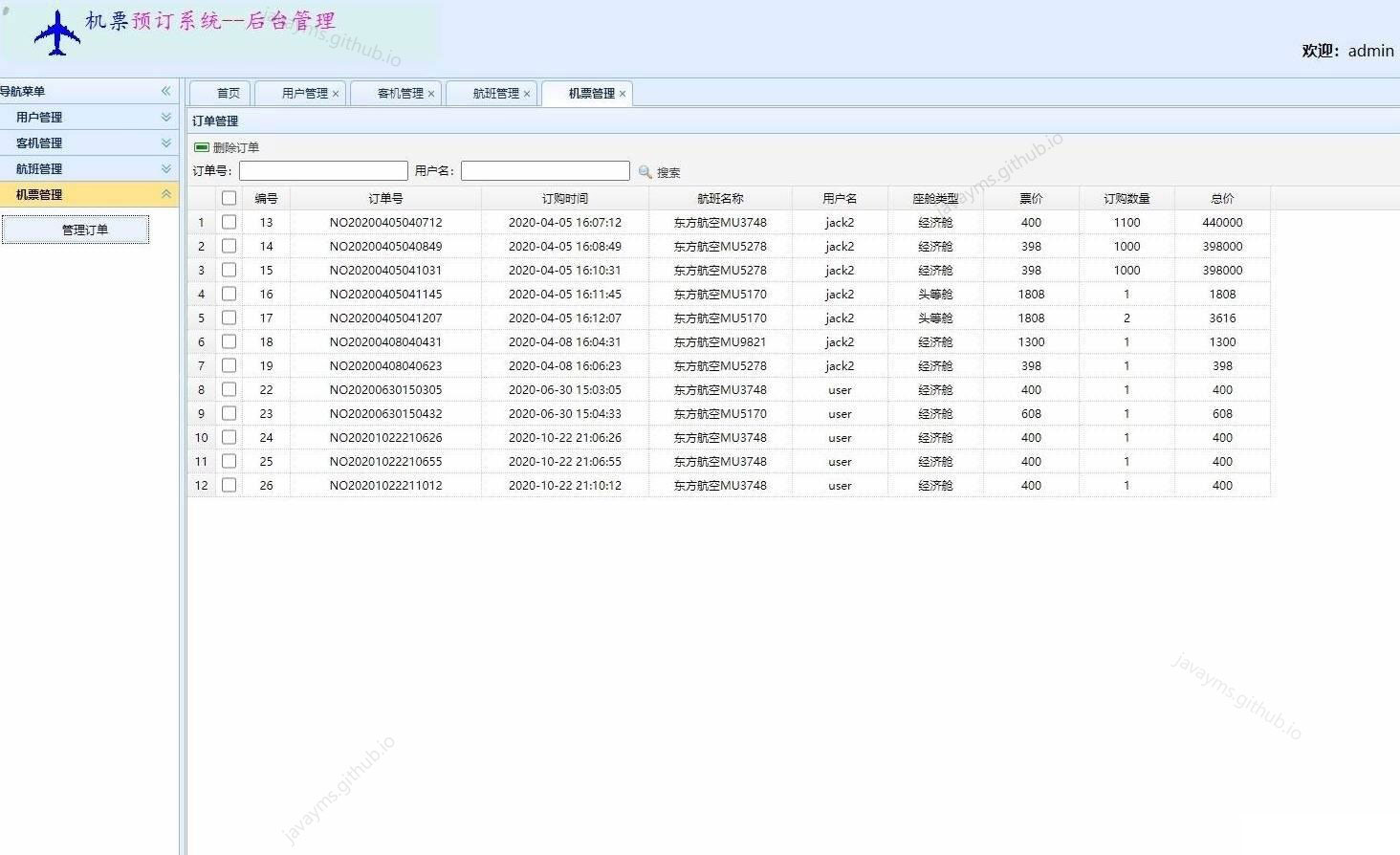
Task: Sort by the 票价 column header
Action: pyautogui.click(x=1031, y=199)
